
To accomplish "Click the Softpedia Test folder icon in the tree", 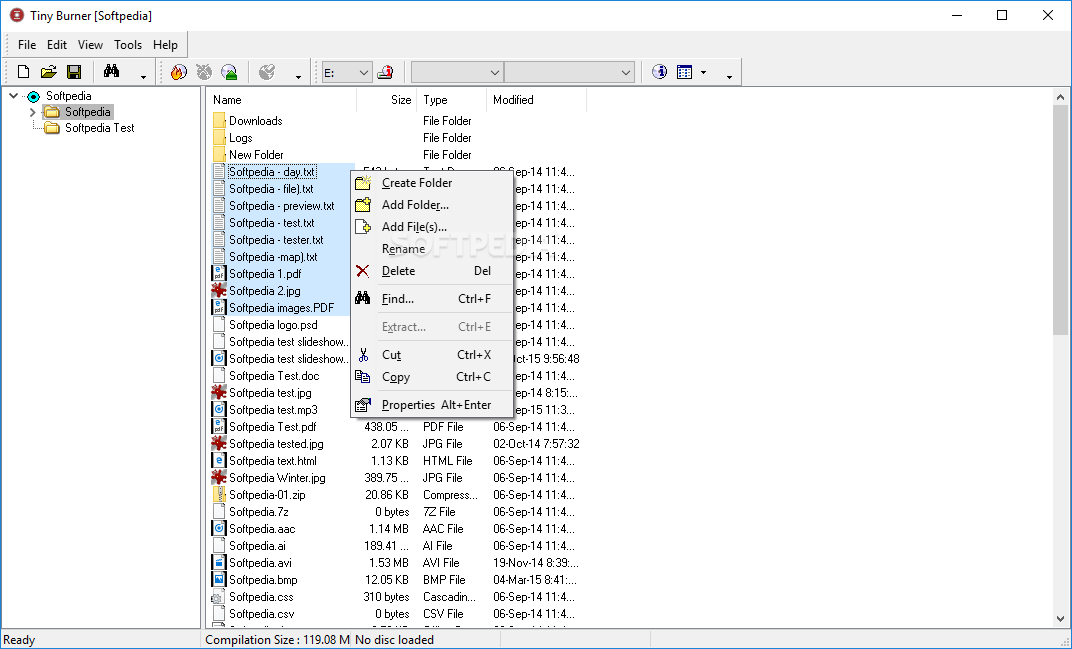I will [x=52, y=128].
